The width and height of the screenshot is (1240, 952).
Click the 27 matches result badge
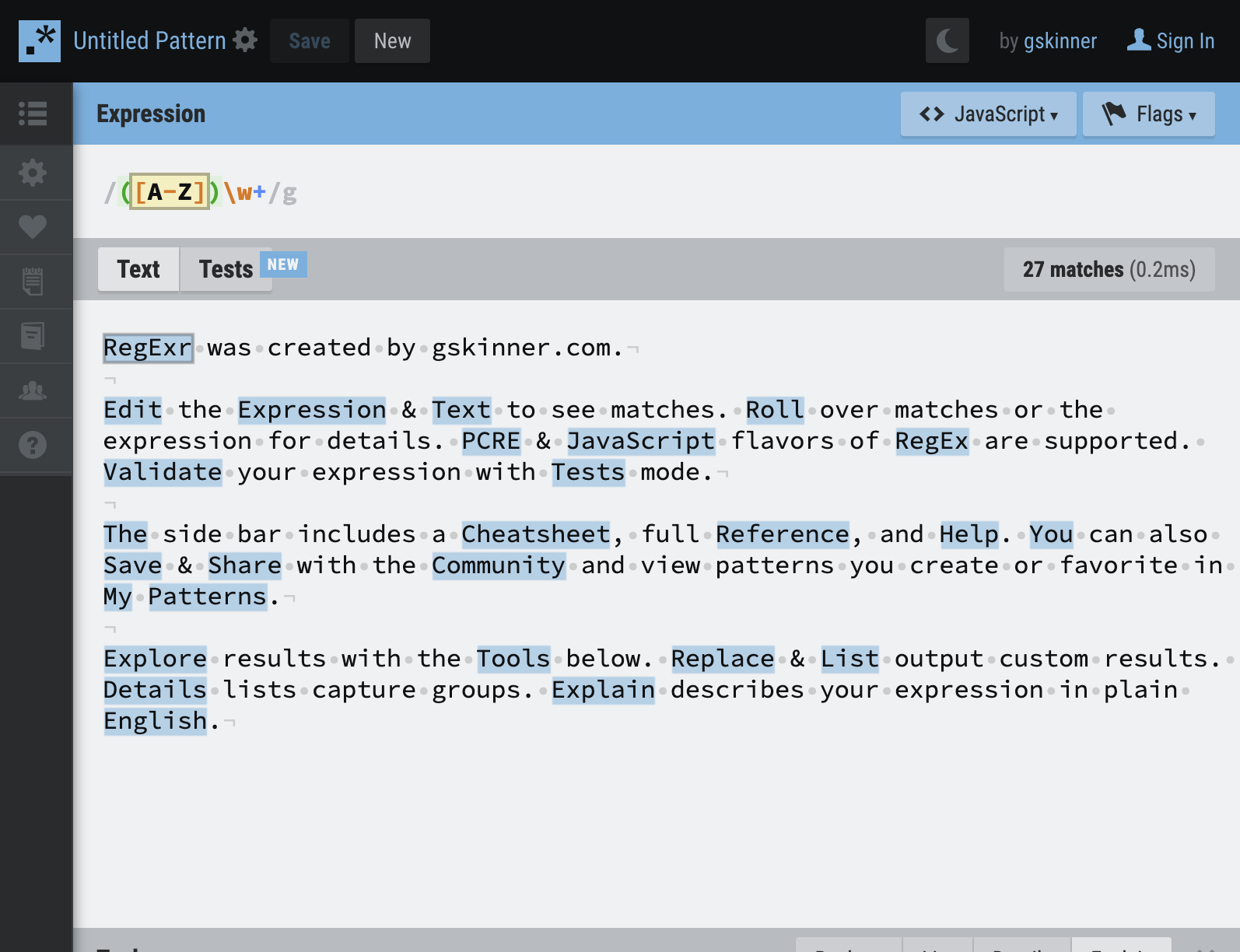pos(1109,269)
